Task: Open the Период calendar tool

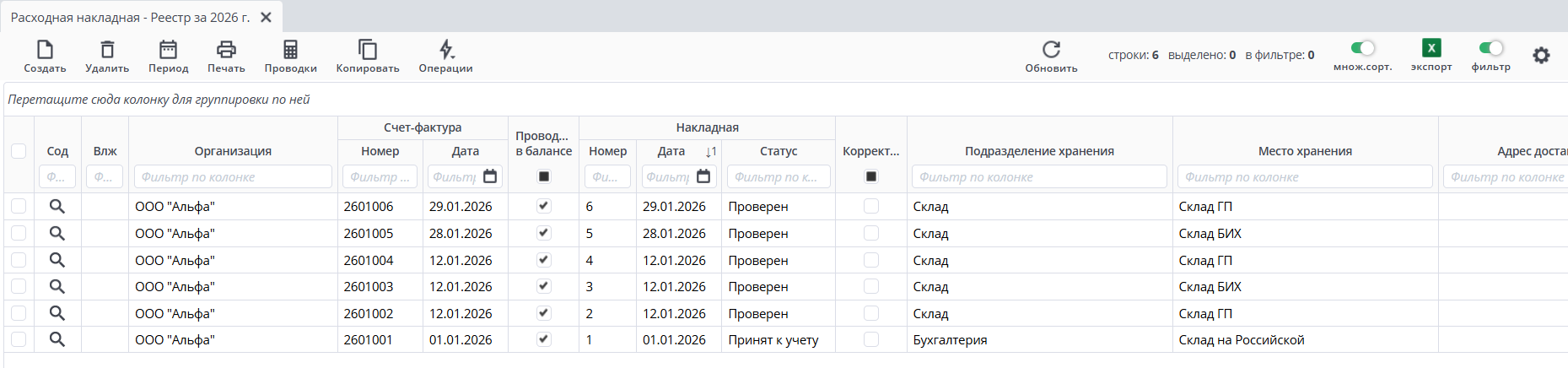Action: tap(168, 50)
